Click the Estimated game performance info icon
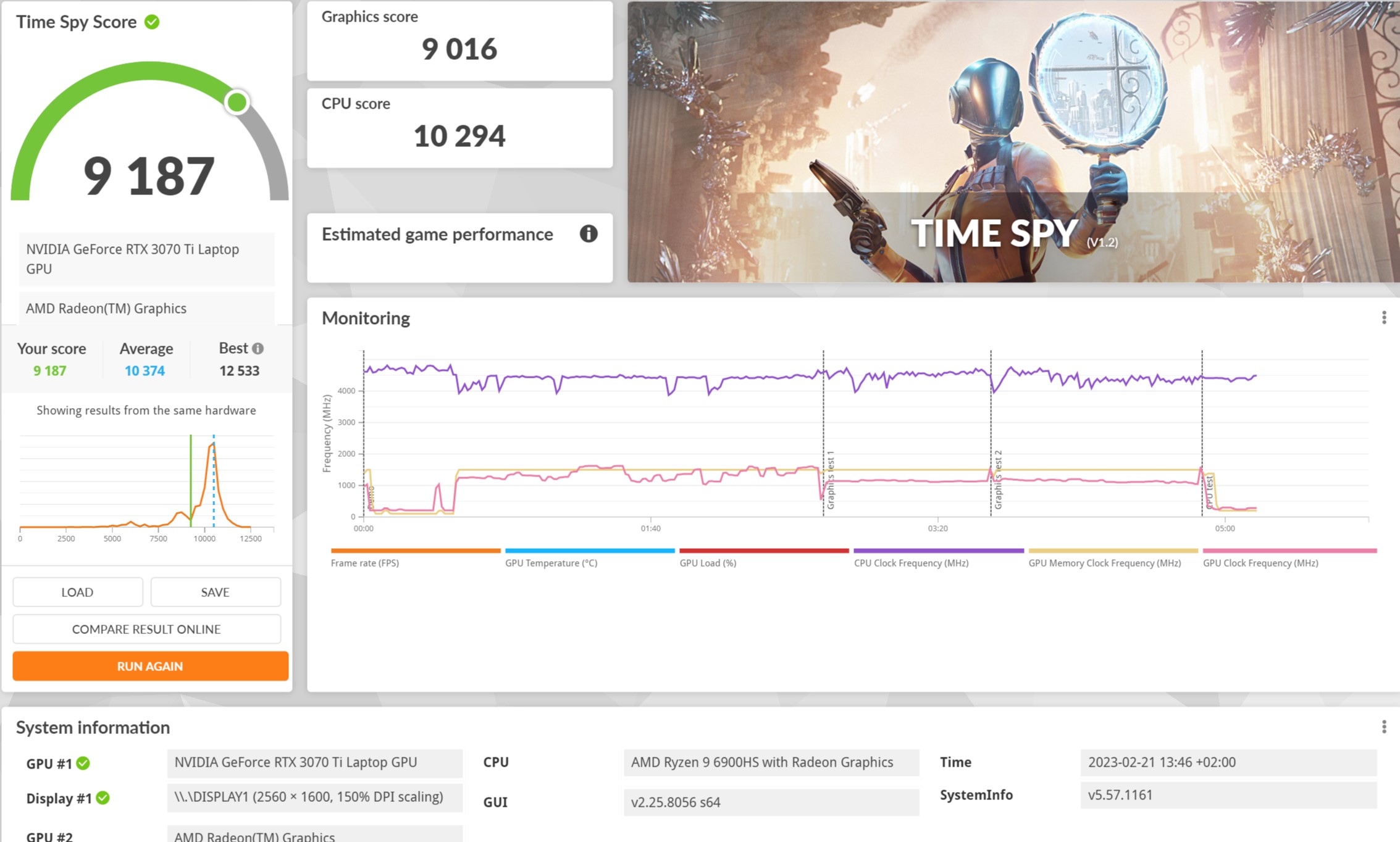This screenshot has width=1400, height=842. tap(589, 234)
